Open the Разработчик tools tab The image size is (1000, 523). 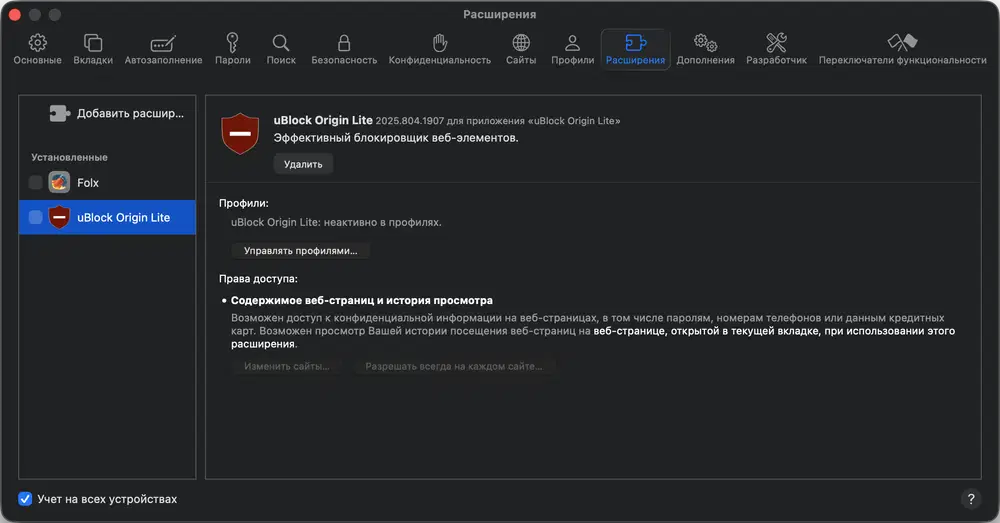coord(776,49)
